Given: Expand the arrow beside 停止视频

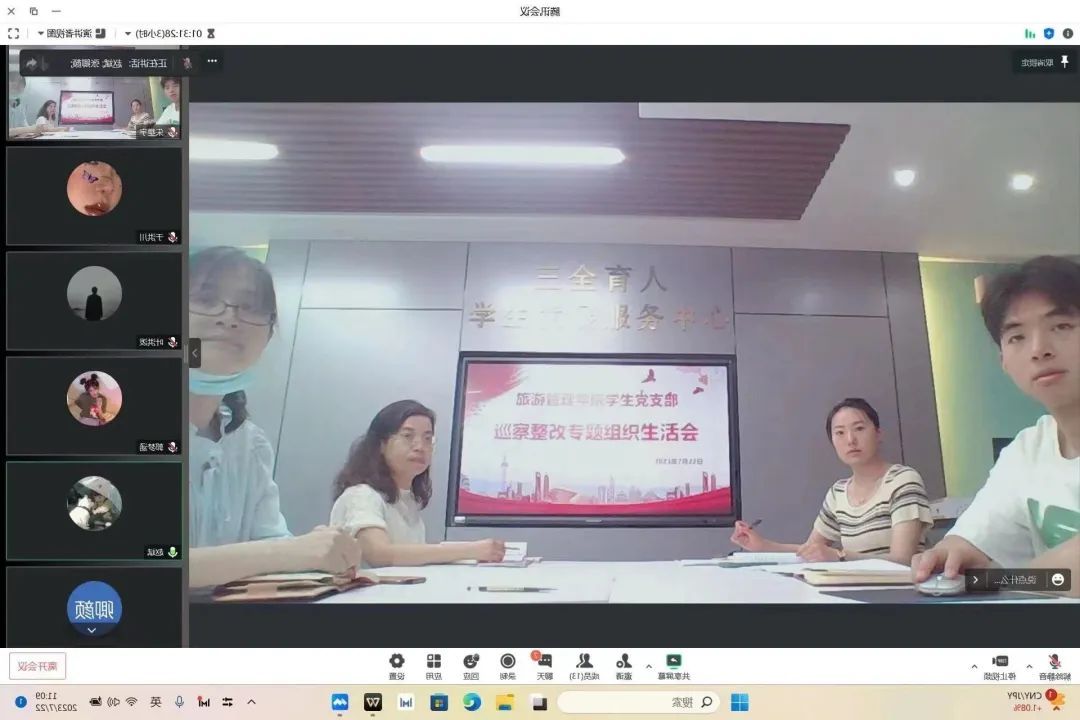Looking at the screenshot, I should (x=975, y=665).
